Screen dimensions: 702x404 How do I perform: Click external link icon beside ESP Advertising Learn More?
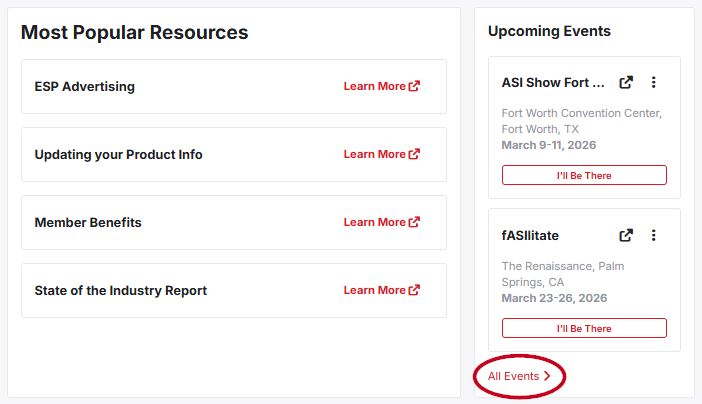pos(415,86)
